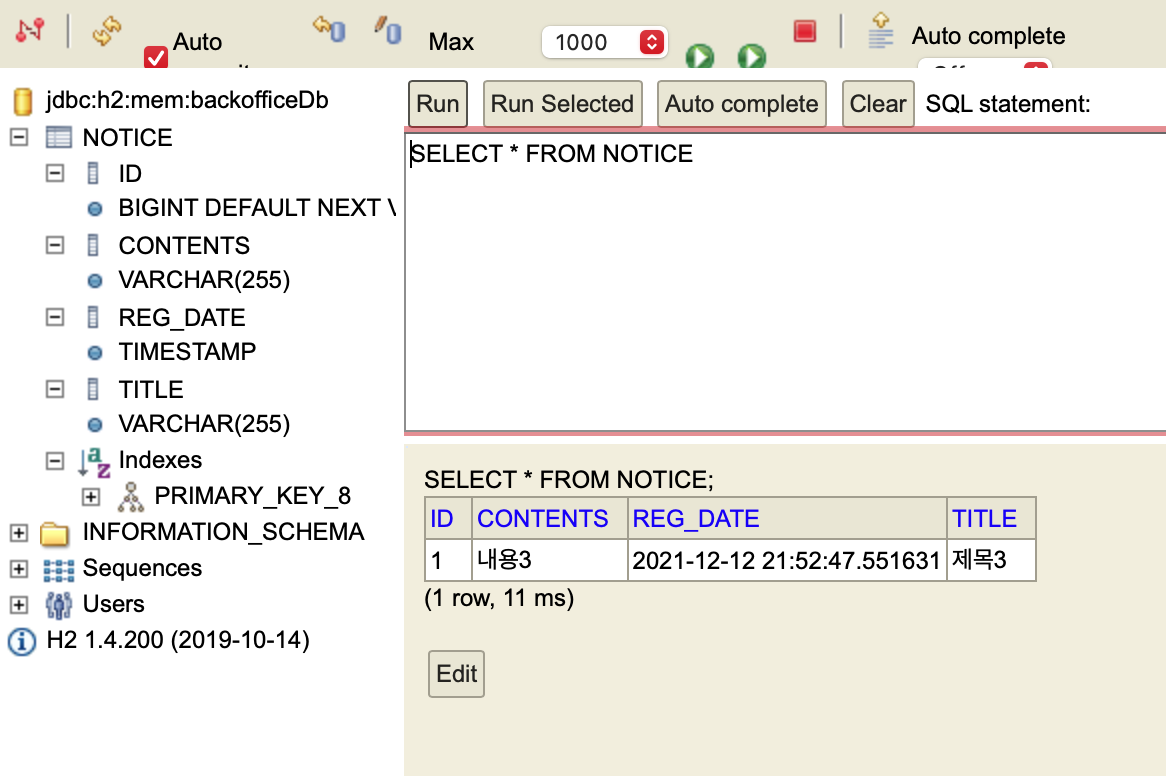Expand the Users node

pyautogui.click(x=19, y=605)
